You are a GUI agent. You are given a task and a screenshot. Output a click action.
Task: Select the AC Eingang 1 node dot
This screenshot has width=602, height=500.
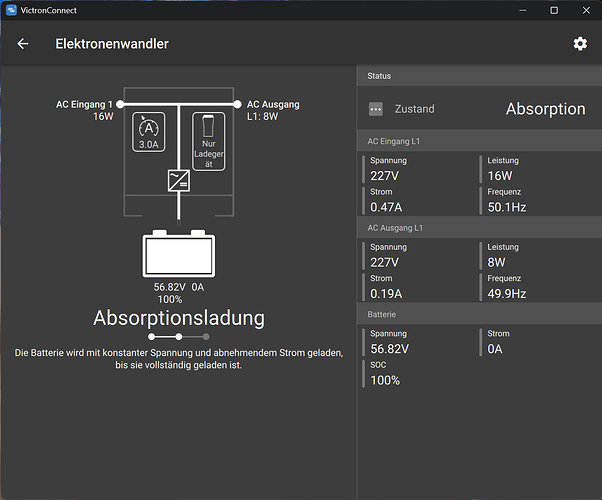click(120, 104)
